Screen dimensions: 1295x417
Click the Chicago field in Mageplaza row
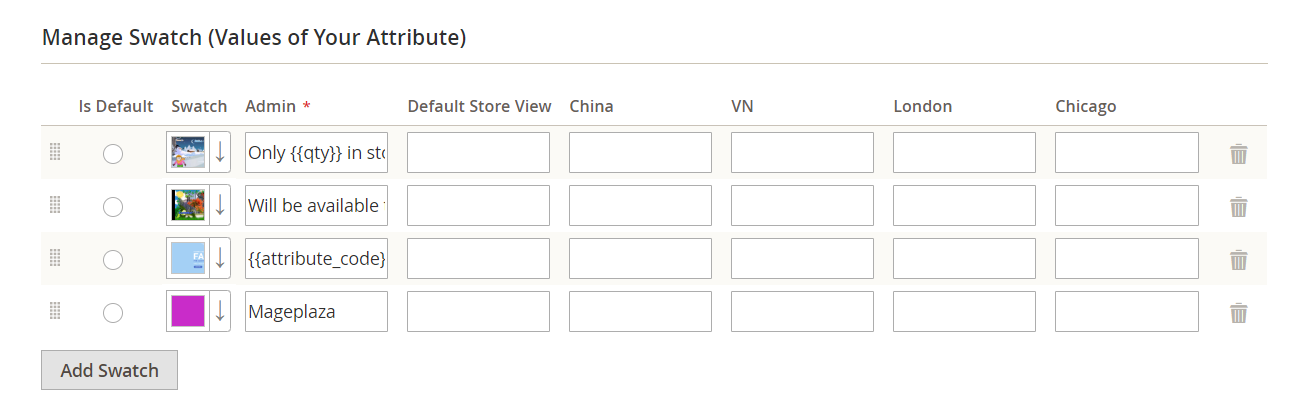(x=1126, y=311)
